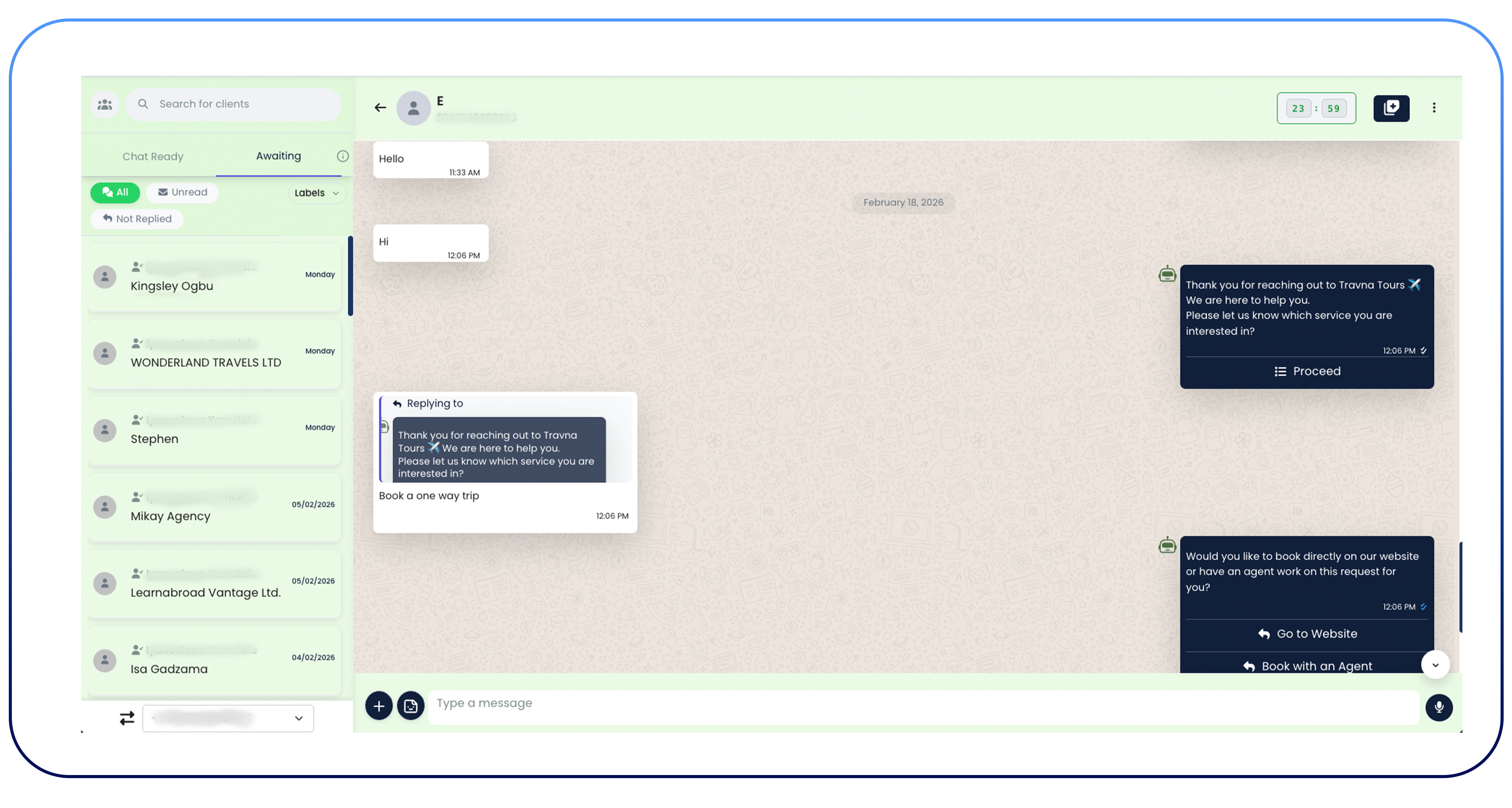The width and height of the screenshot is (1512, 808).
Task: Click the group contacts icon beside search
Action: (105, 105)
